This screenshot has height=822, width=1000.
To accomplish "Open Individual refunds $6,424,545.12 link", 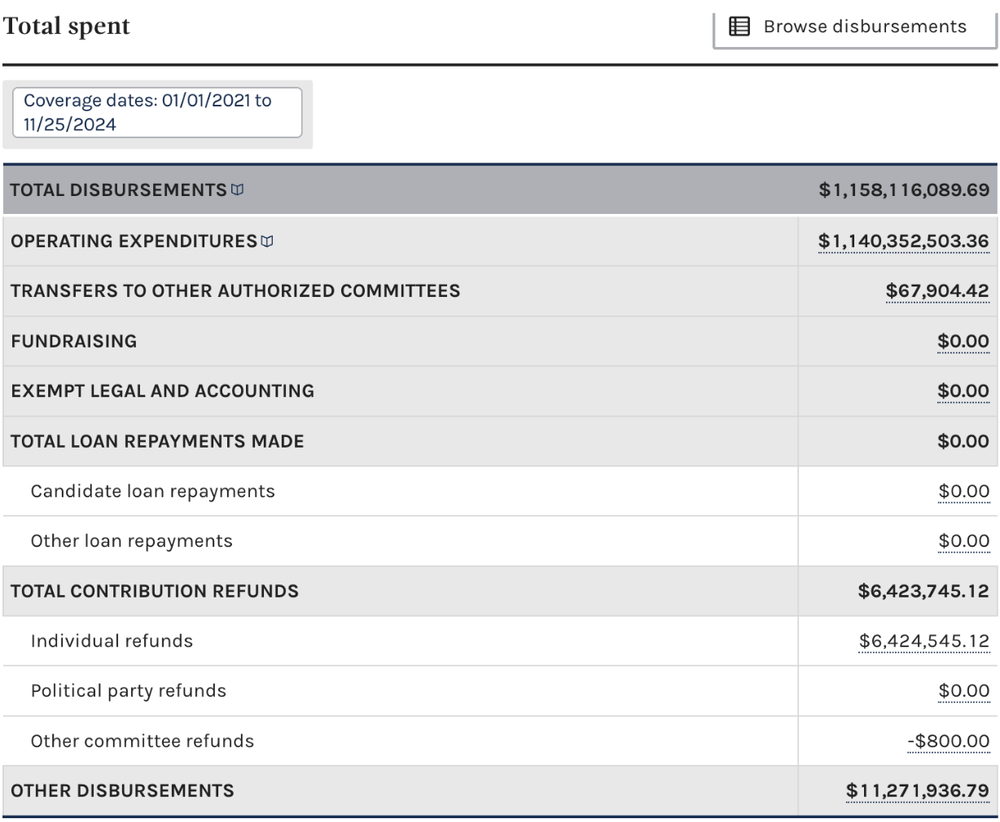I will click(924, 641).
